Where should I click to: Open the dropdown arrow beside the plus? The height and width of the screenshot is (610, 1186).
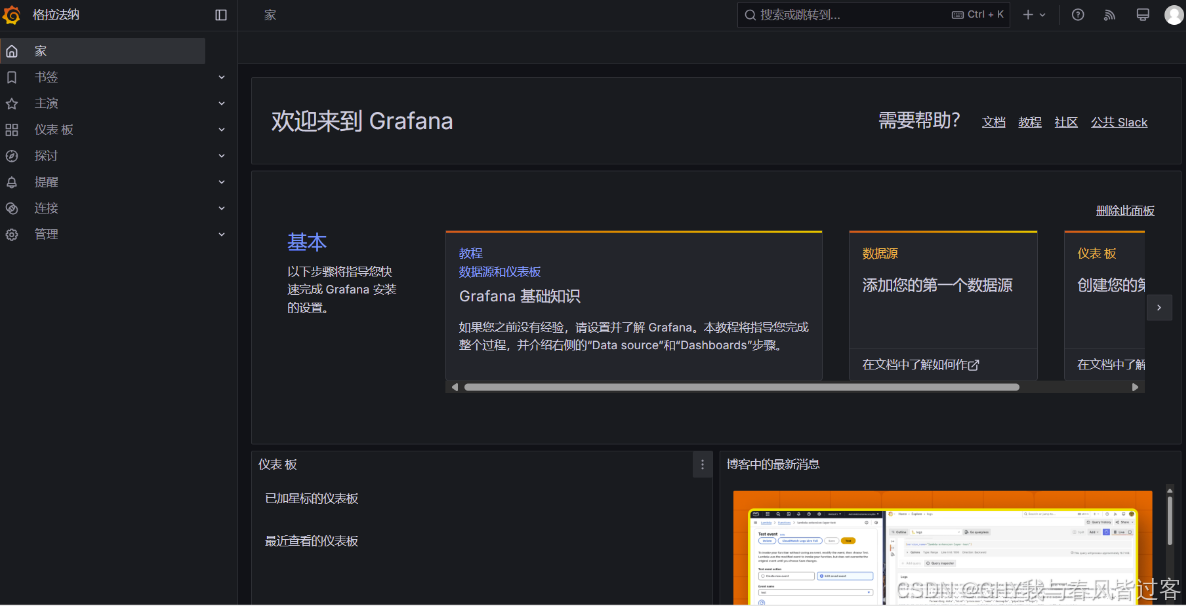[1042, 15]
